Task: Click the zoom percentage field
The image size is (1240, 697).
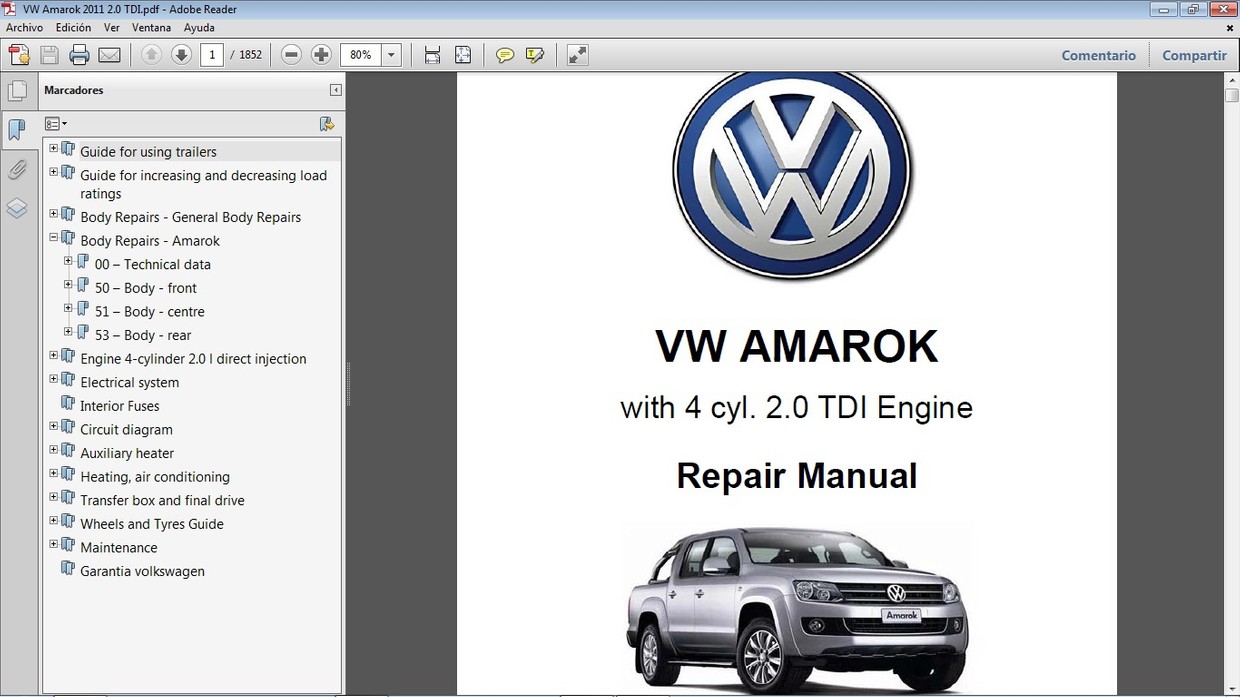Action: click(x=362, y=55)
